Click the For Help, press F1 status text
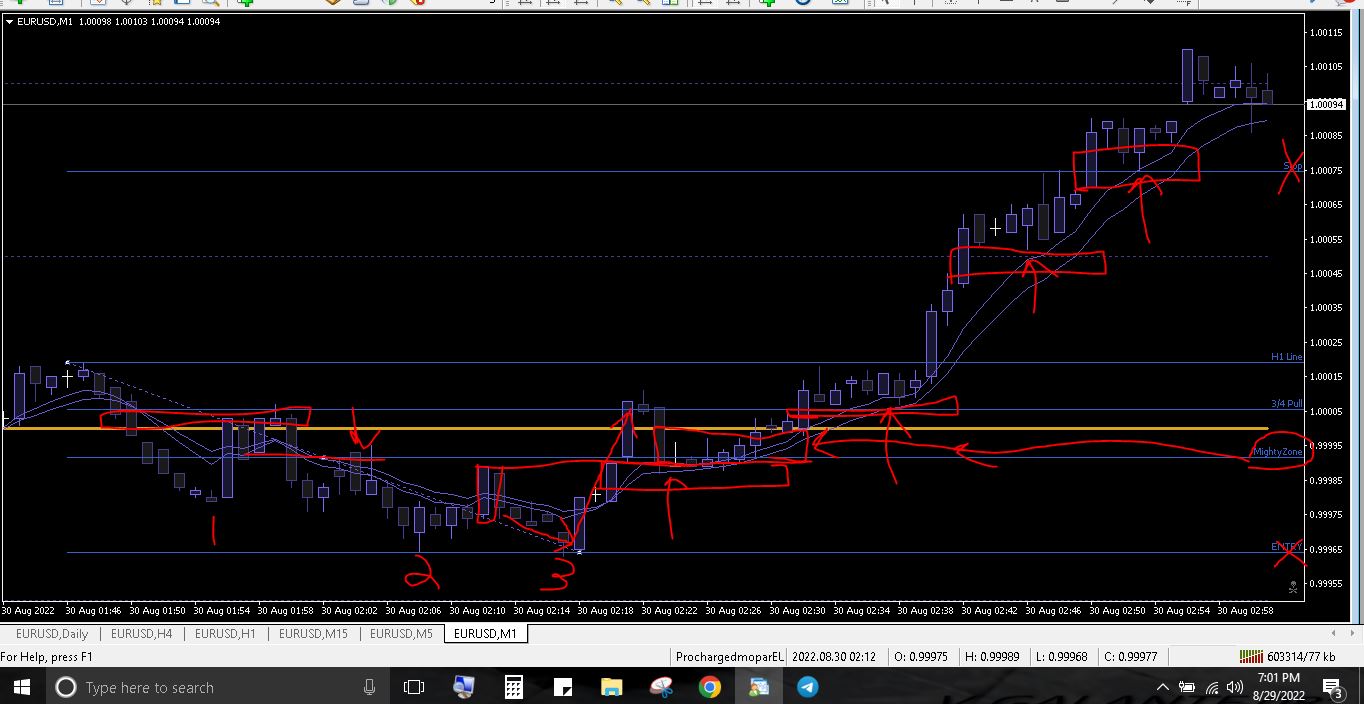 (47, 656)
